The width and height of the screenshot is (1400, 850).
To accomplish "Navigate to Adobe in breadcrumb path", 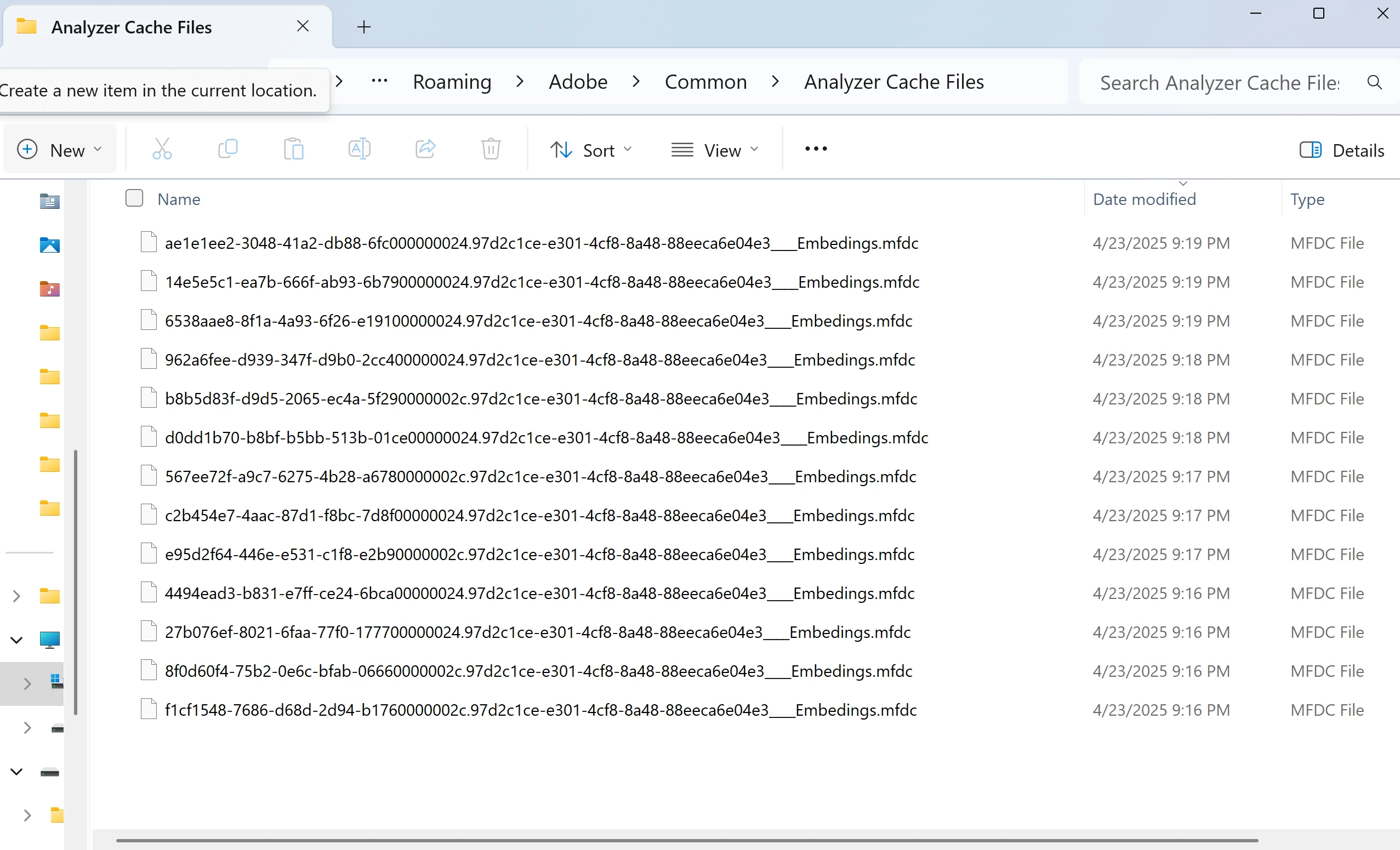I will [x=577, y=82].
